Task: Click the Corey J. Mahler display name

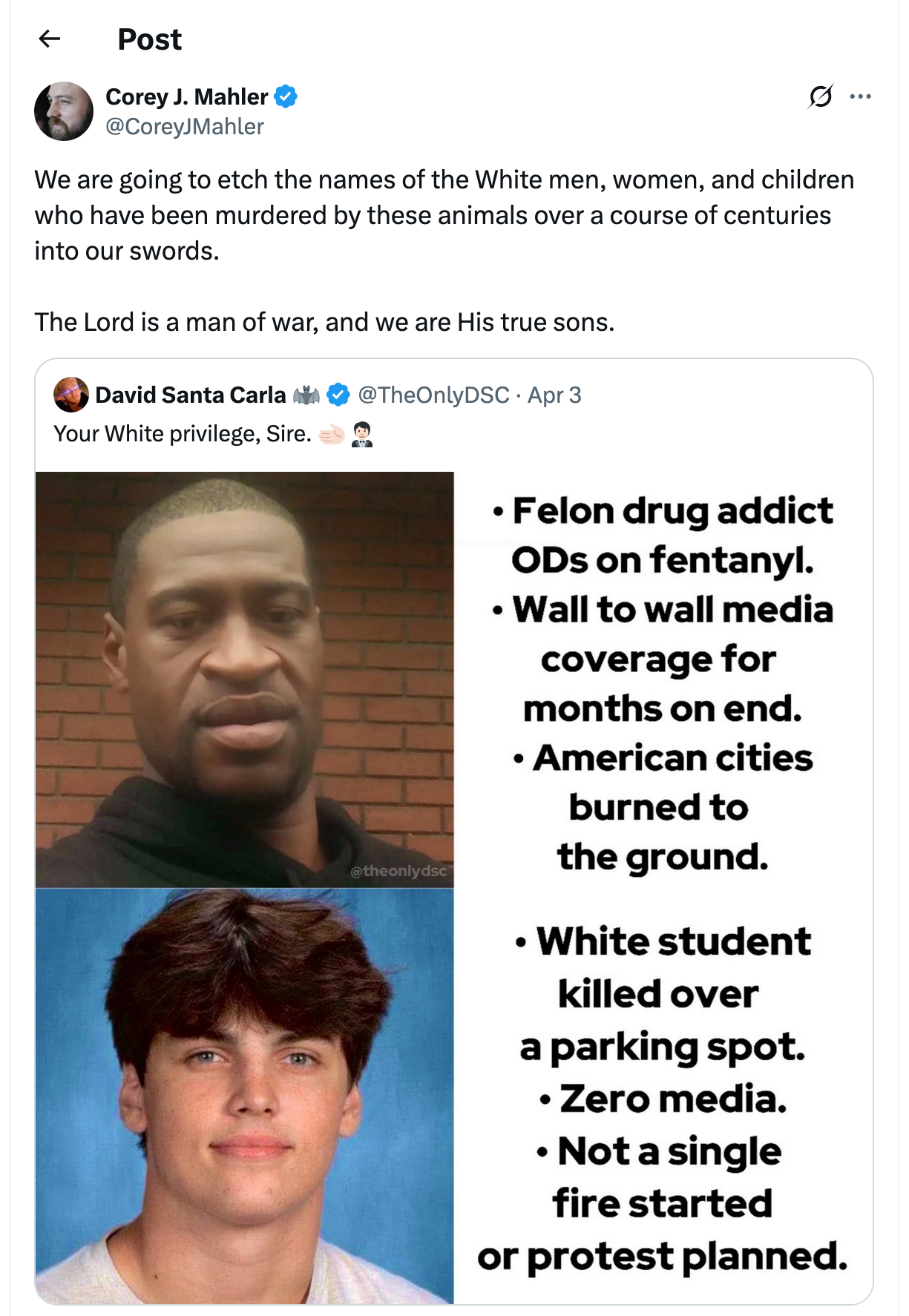Action: point(186,96)
